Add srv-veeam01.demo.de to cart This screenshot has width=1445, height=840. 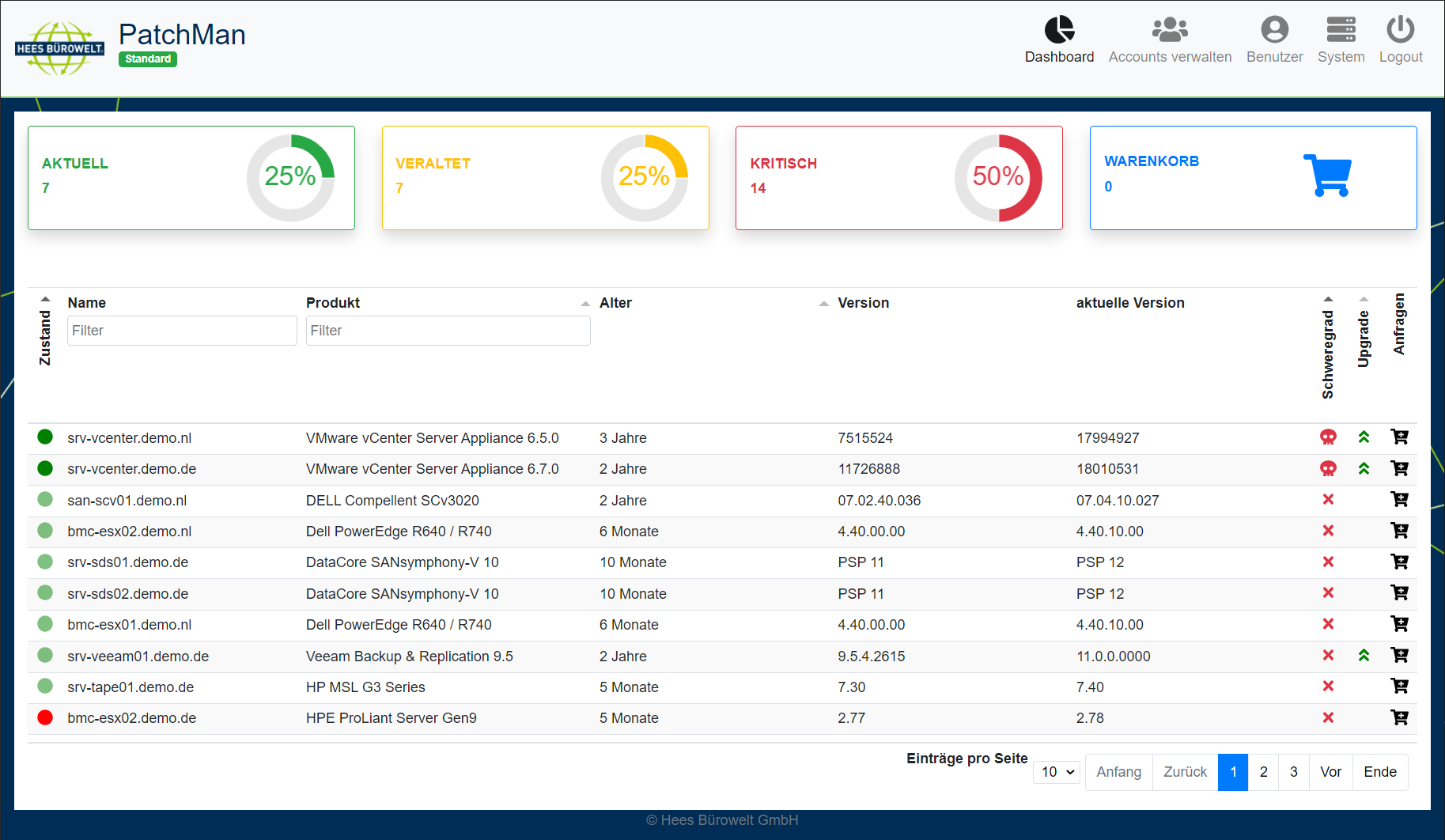(x=1399, y=656)
